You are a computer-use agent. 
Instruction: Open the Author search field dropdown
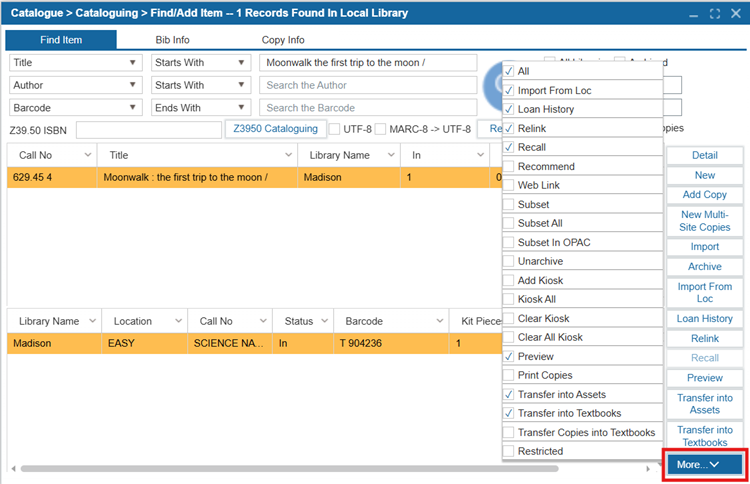(76, 85)
